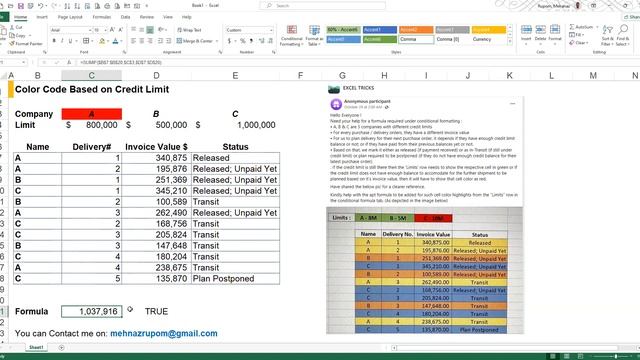Open Sort & Filter menu

coord(607,35)
